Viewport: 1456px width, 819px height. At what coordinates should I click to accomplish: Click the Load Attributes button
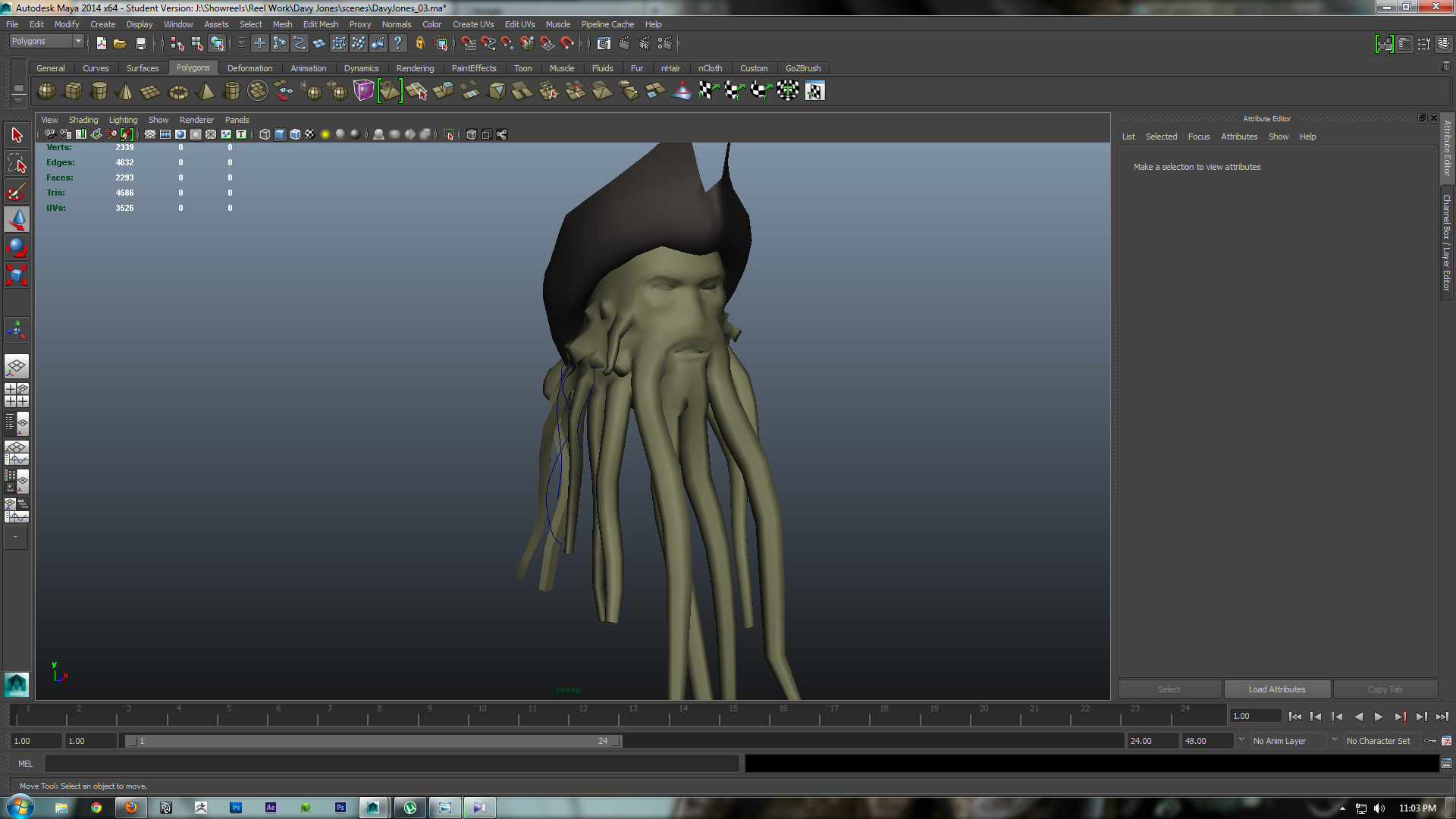tap(1277, 689)
